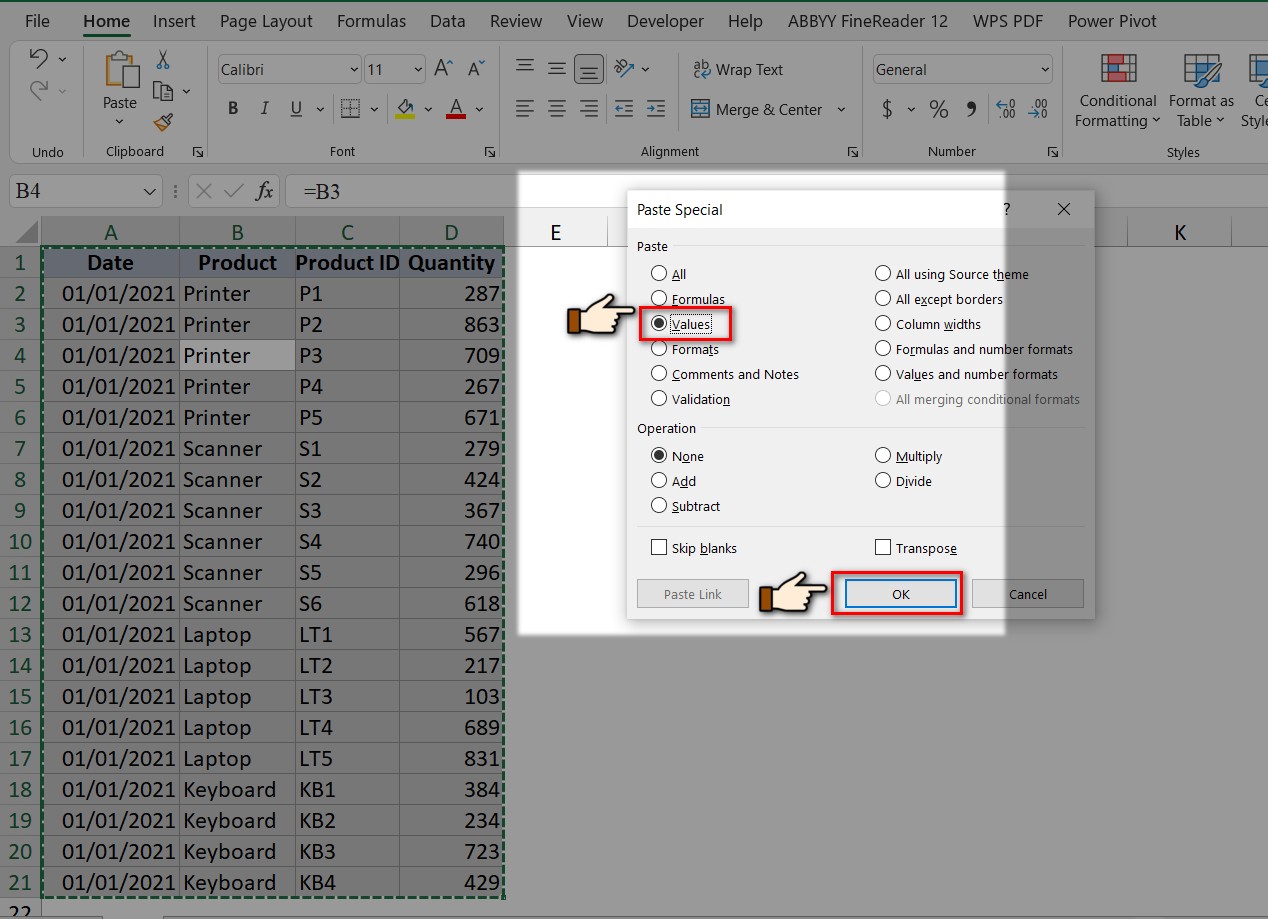The width and height of the screenshot is (1268, 919).
Task: Apply Italic formatting
Action: click(264, 109)
